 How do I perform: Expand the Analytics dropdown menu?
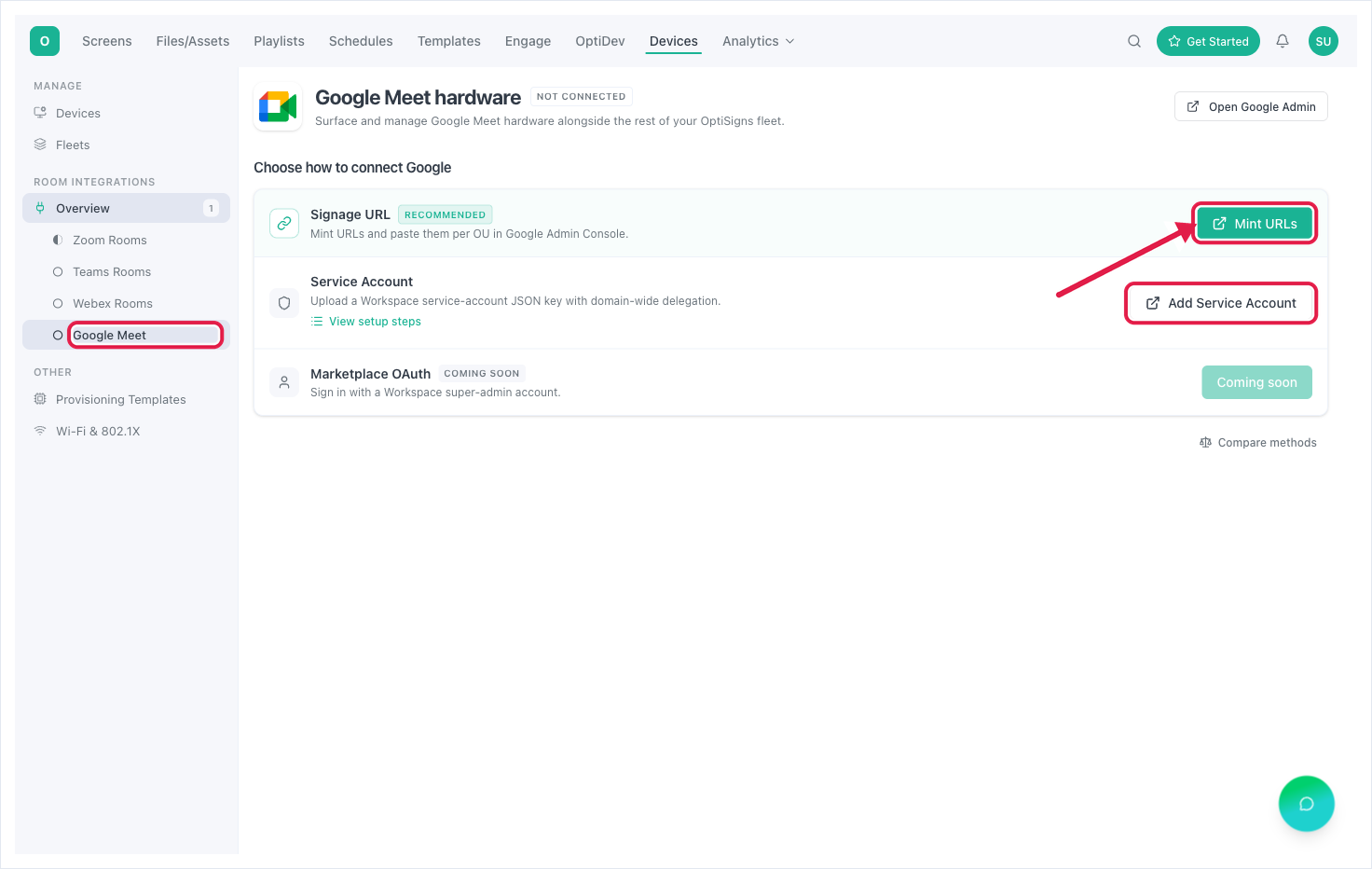(x=759, y=41)
